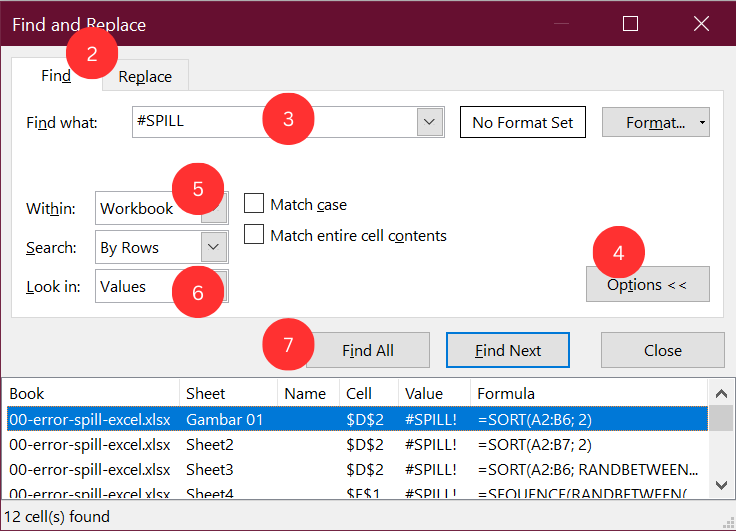Click the Value column header
The image size is (736, 531).
pyautogui.click(x=434, y=393)
